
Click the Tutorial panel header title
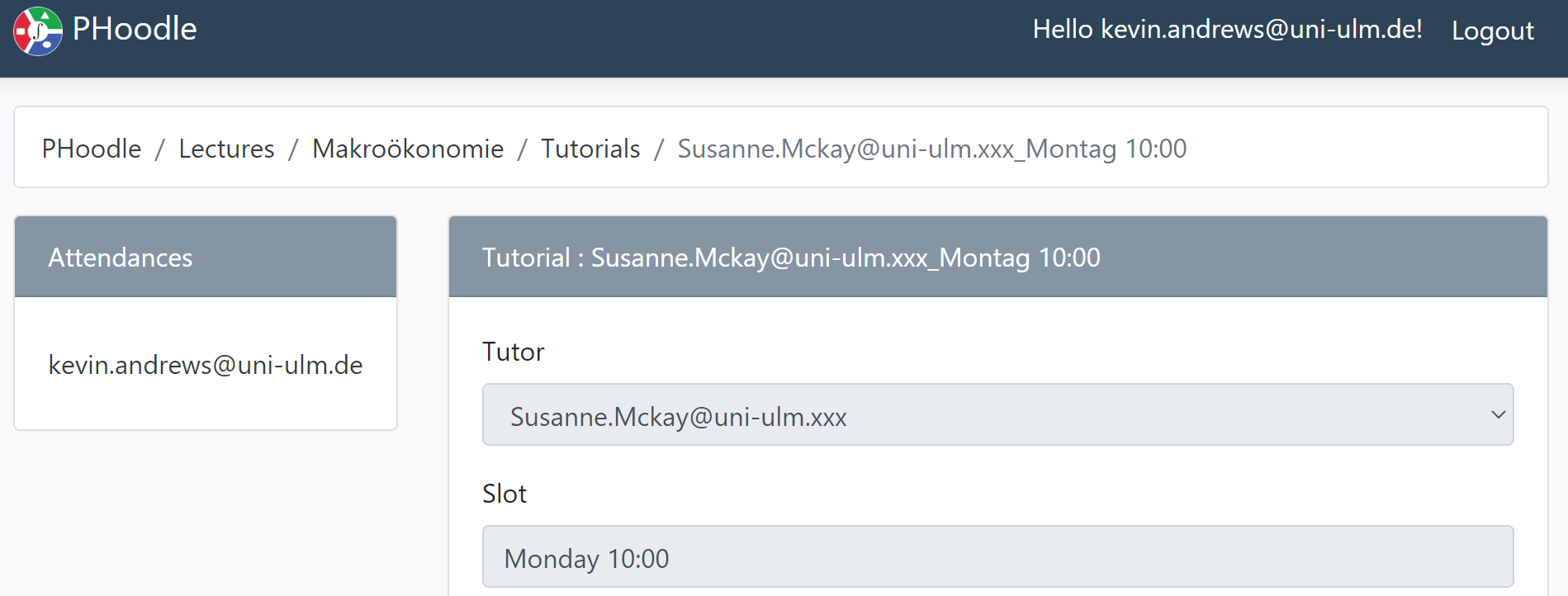pos(791,258)
